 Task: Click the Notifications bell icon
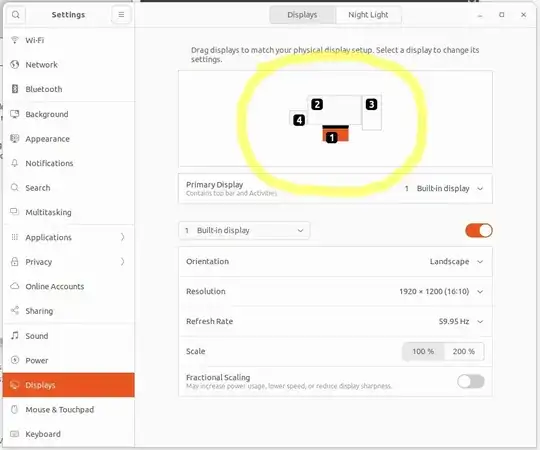click(14, 163)
